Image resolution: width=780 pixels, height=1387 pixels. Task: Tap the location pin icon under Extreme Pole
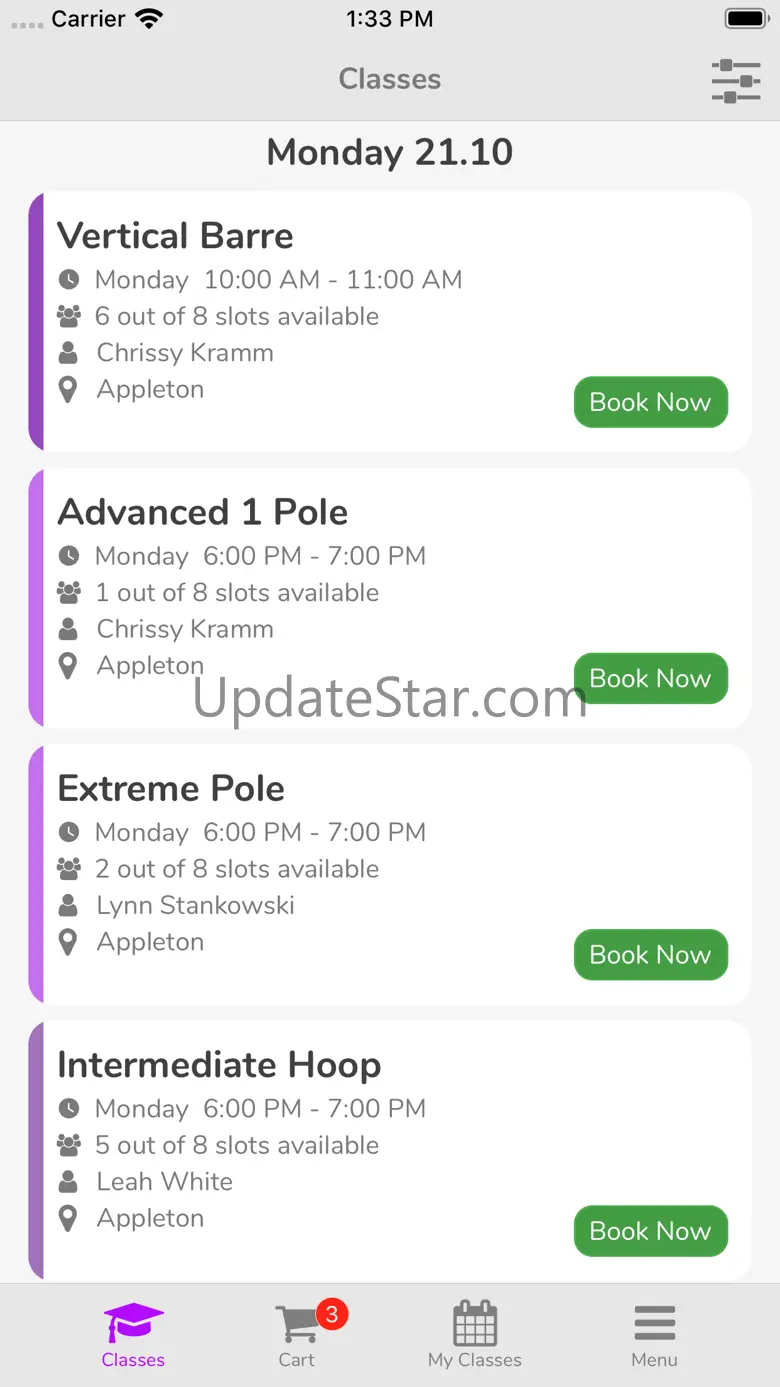[x=68, y=942]
